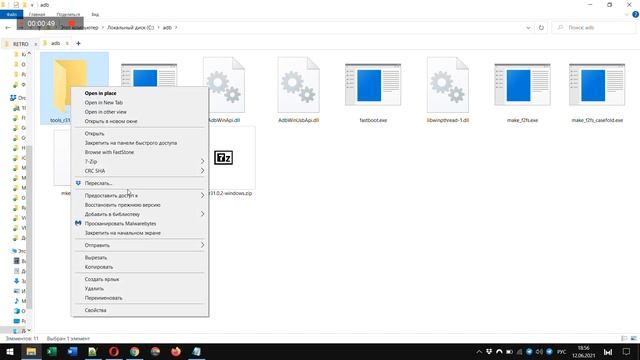Open the notification center icon
This screenshot has width=640, height=360.
[627, 352]
